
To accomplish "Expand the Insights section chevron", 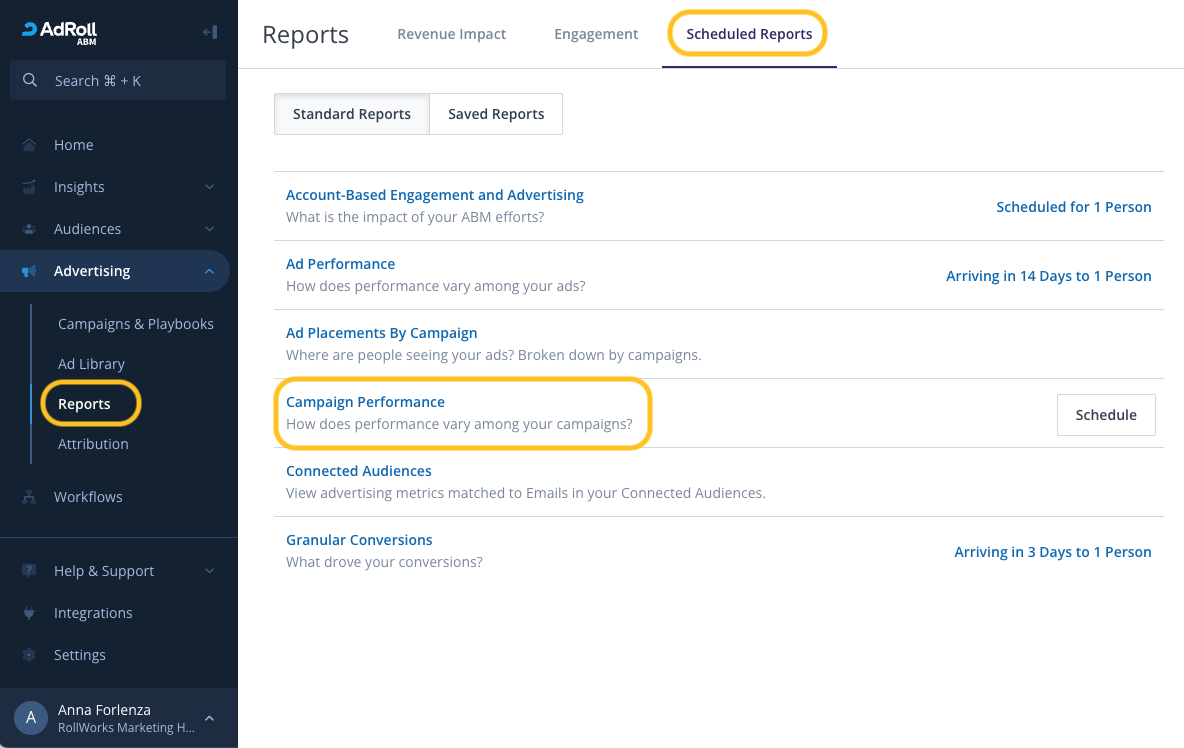I will 209,186.
